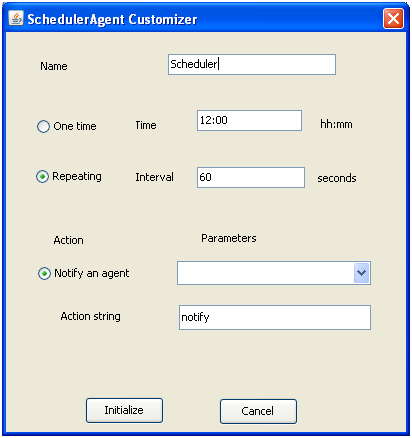Click the Interval label
The width and height of the screenshot is (412, 438).
(x=154, y=177)
